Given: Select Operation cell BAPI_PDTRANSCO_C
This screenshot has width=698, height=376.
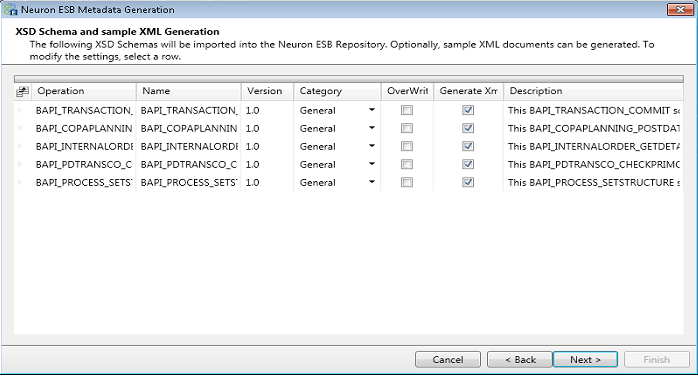Looking at the screenshot, I should pos(84,165).
